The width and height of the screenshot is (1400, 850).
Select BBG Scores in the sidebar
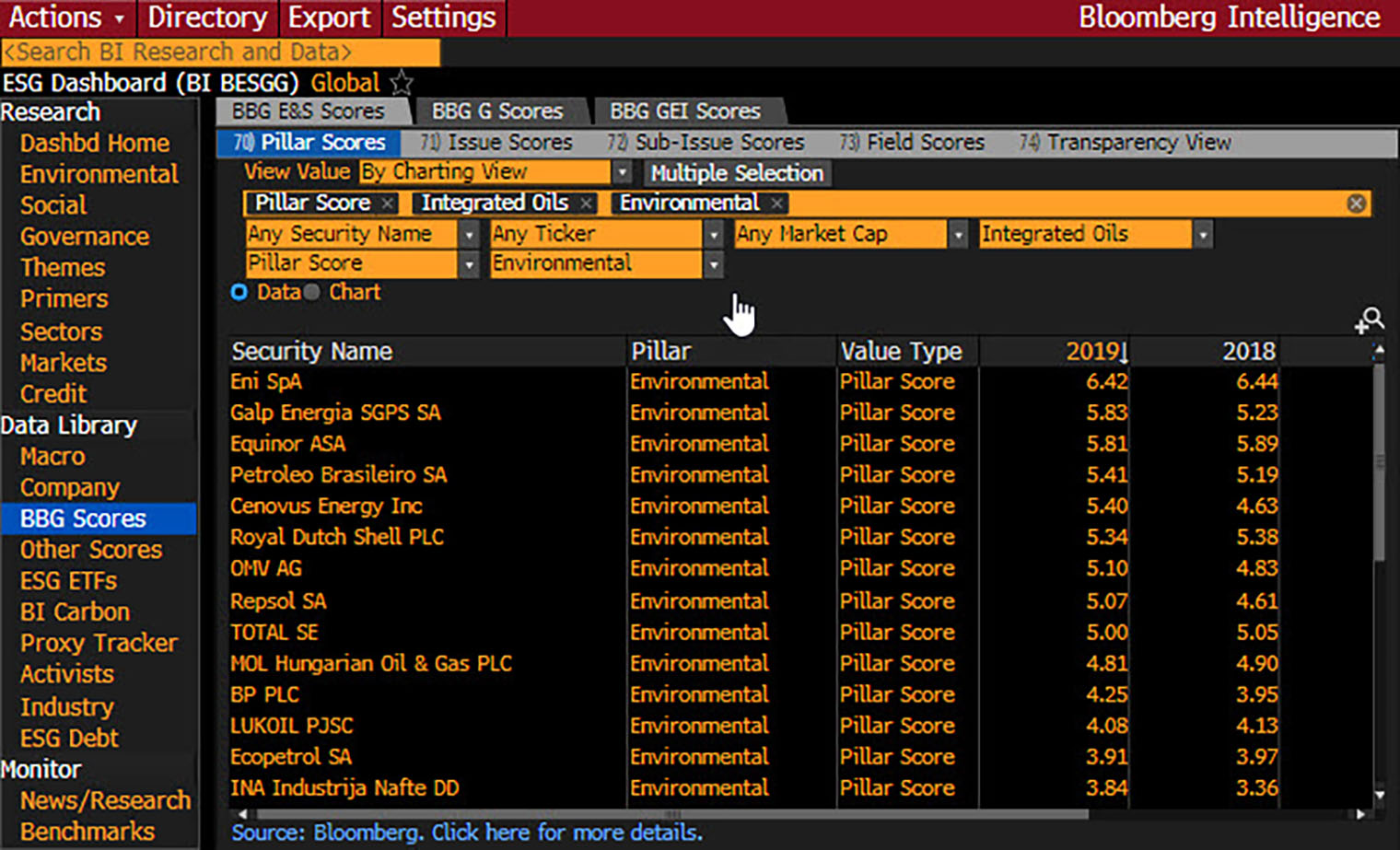pos(99,518)
